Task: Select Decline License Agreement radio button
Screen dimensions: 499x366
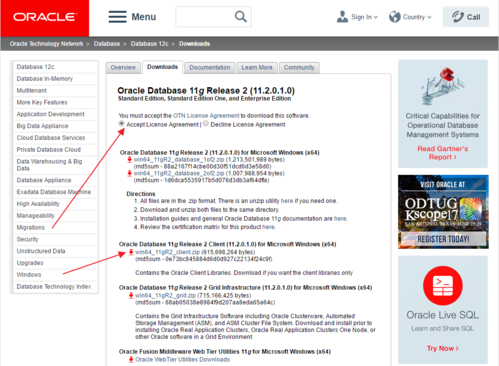Action: tap(206, 124)
